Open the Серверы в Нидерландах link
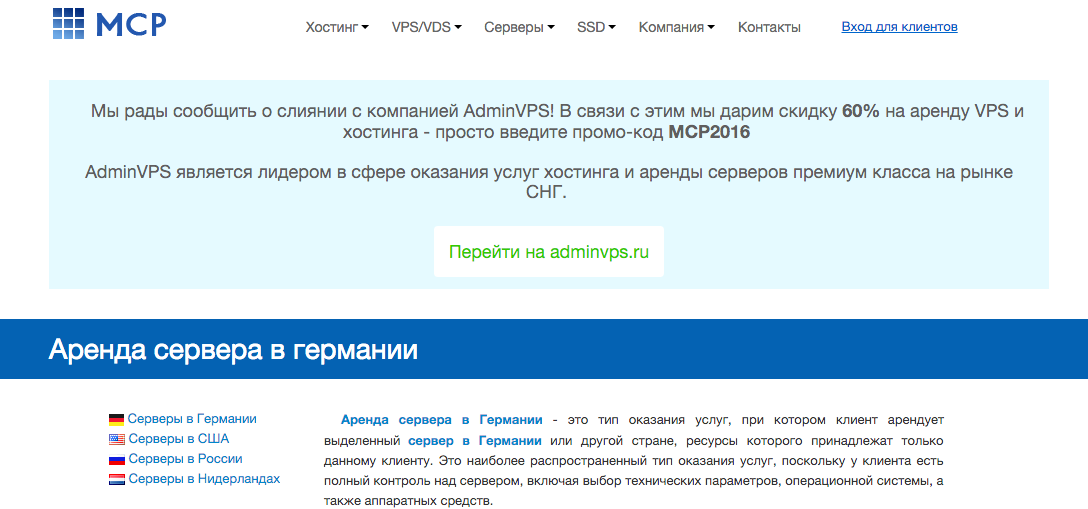 coord(204,479)
